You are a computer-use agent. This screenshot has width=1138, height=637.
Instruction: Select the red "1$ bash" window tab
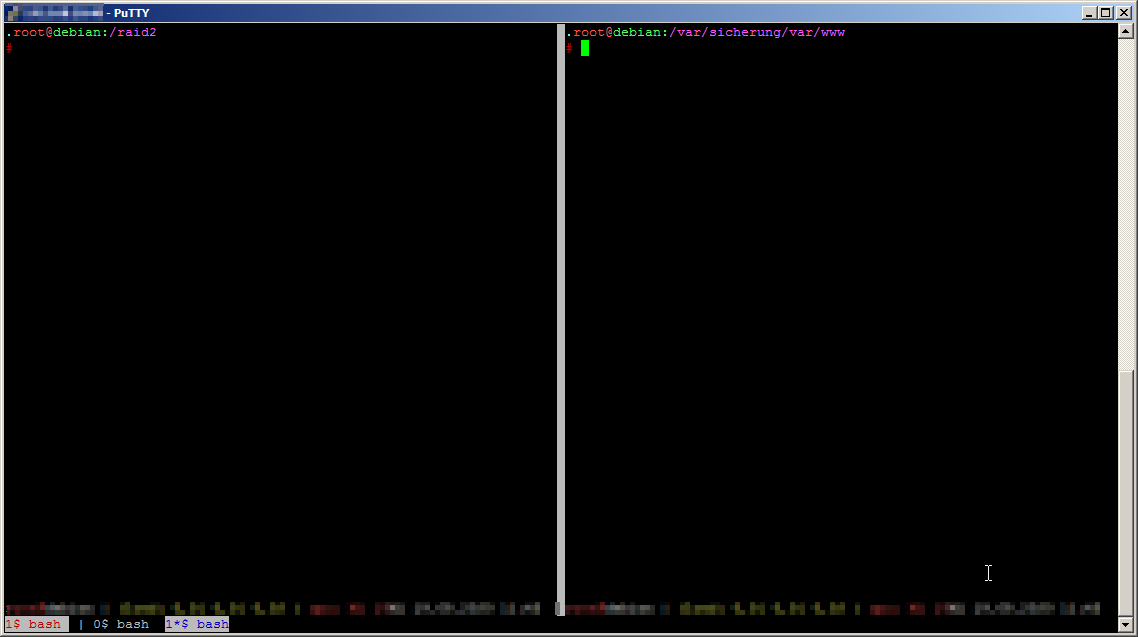(34, 624)
